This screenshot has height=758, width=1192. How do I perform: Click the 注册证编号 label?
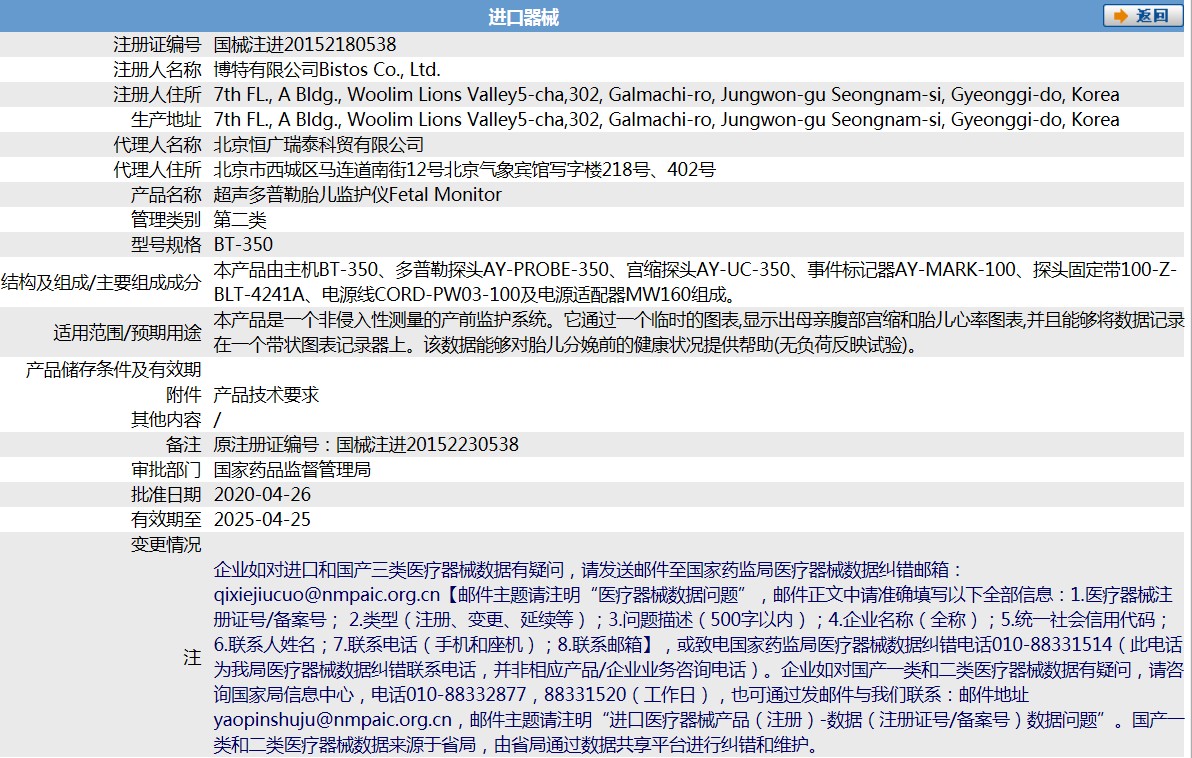click(157, 45)
